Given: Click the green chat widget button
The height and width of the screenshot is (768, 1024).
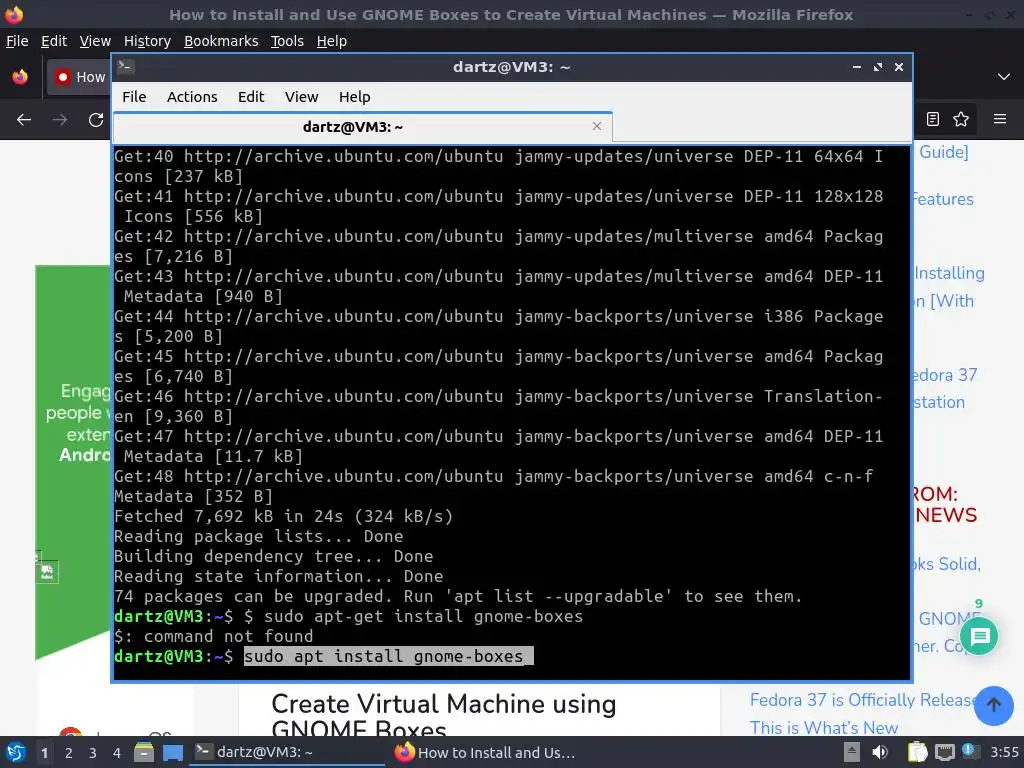Looking at the screenshot, I should (979, 635).
